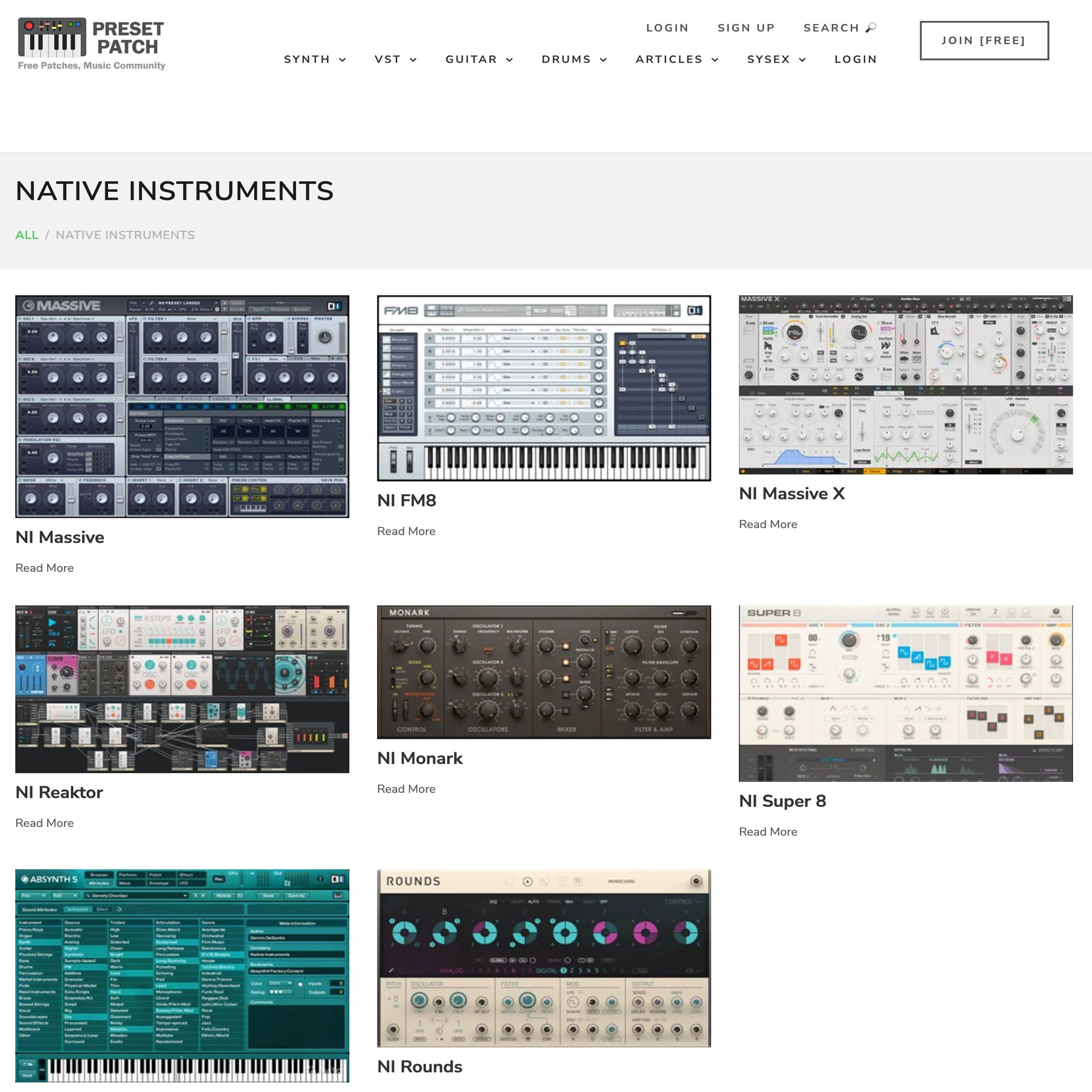Viewport: 1092px width, 1092px height.
Task: Open the Absynth 5 thumbnail image
Action: click(x=182, y=976)
